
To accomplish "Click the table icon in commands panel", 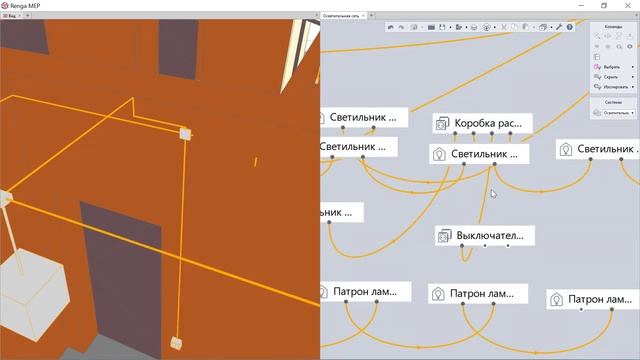I will point(597,57).
